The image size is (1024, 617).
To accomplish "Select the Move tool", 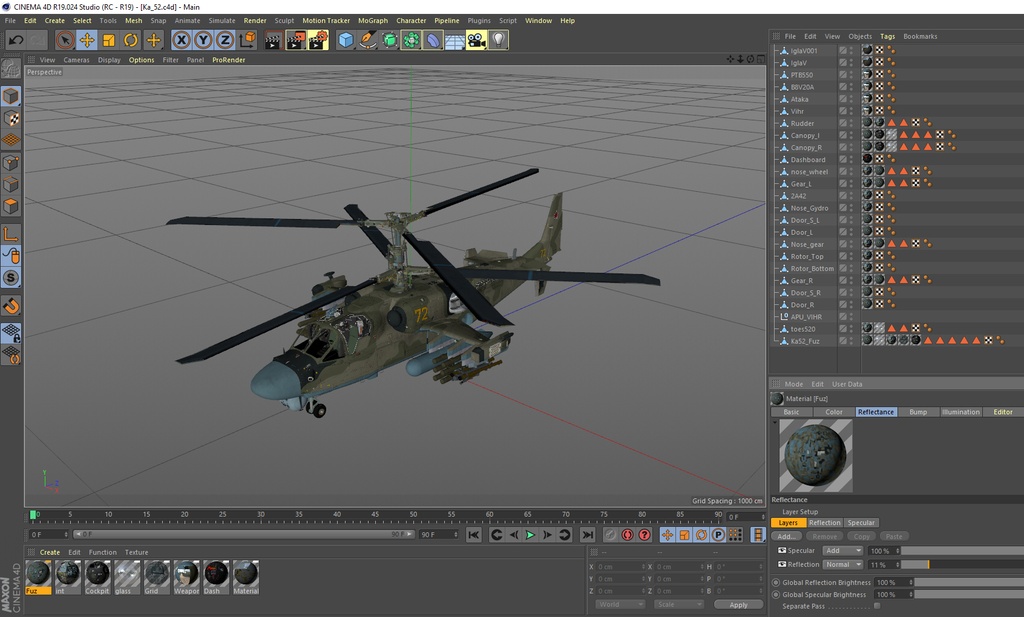I will (x=87, y=40).
